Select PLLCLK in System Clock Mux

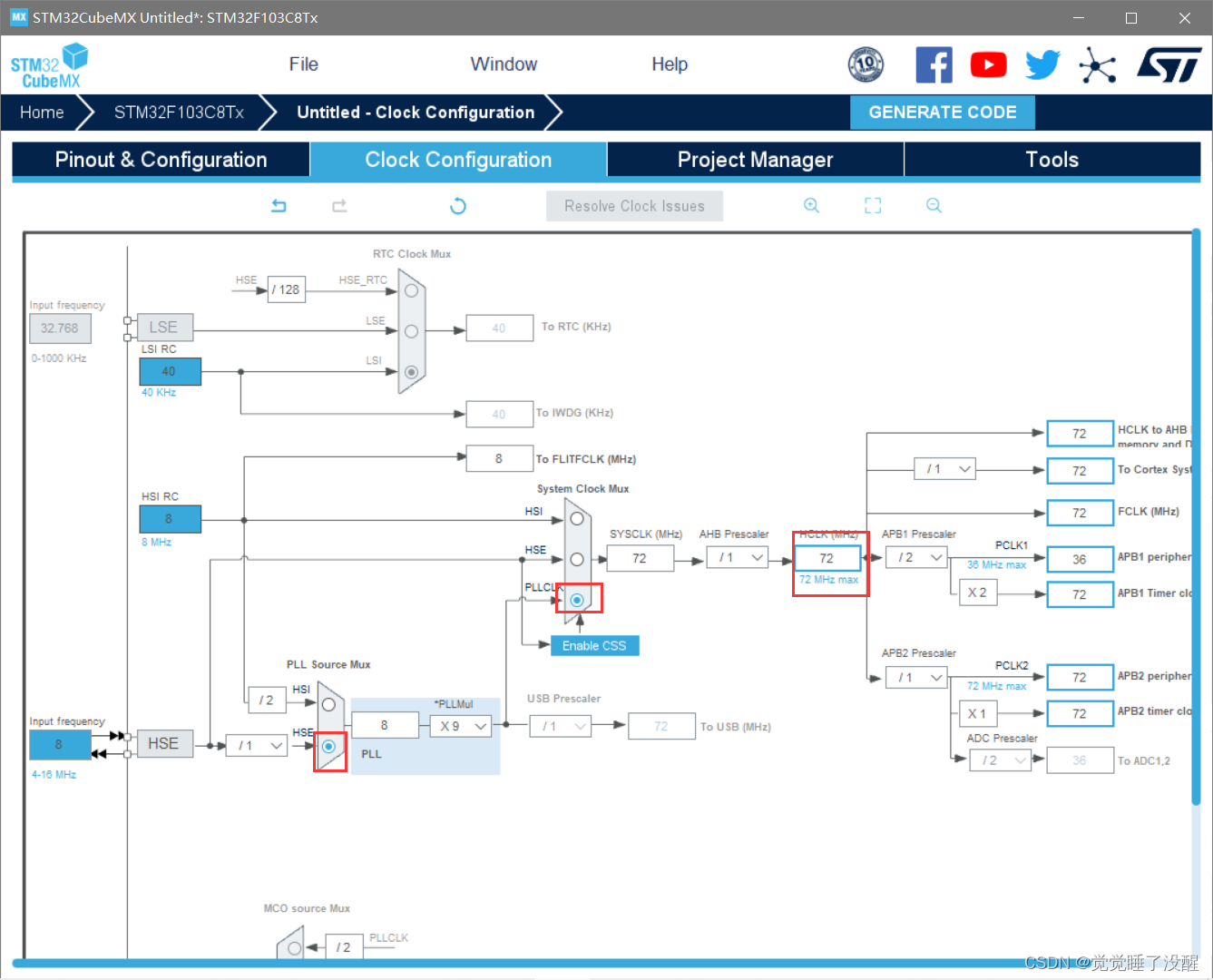click(577, 600)
